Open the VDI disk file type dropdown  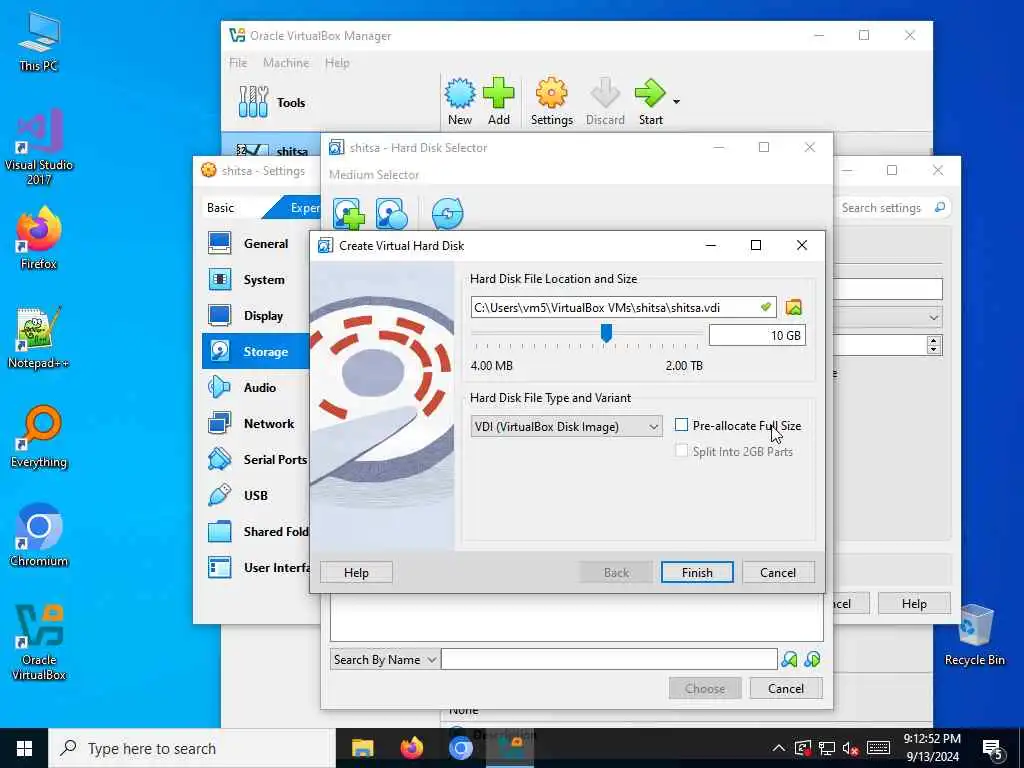(566, 426)
